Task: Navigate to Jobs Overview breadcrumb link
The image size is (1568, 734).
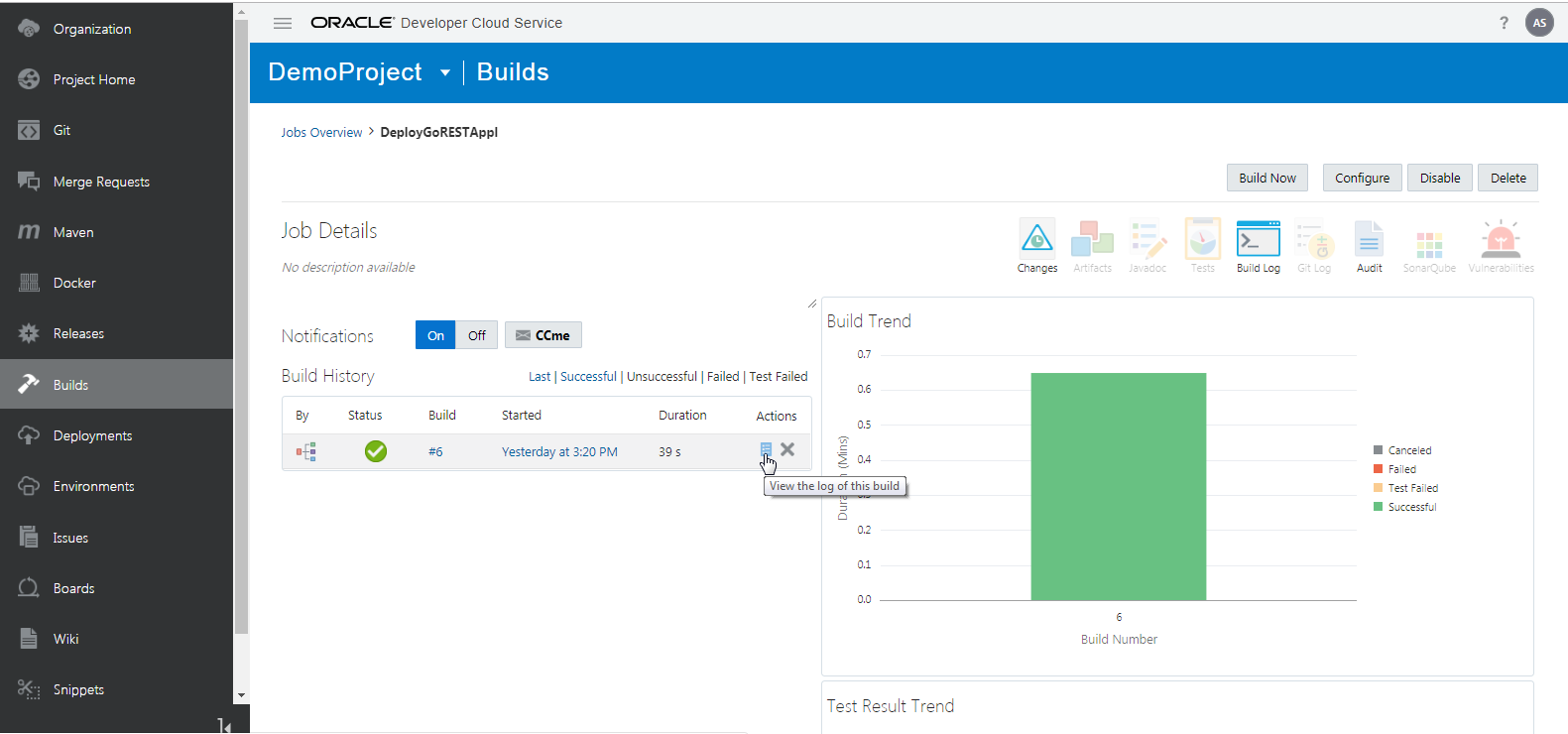Action: [x=321, y=133]
